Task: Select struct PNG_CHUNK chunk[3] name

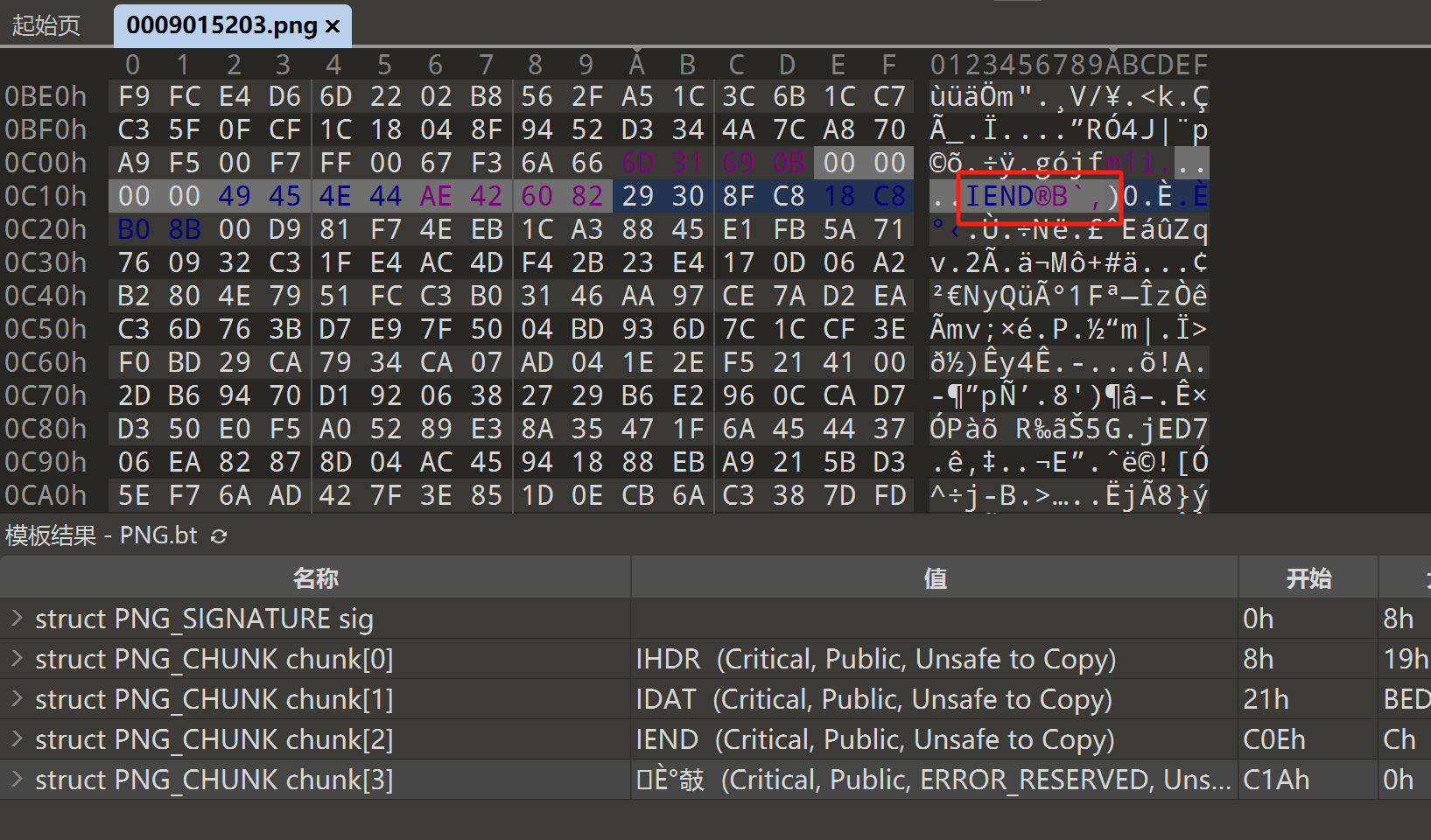Action: pos(214,780)
